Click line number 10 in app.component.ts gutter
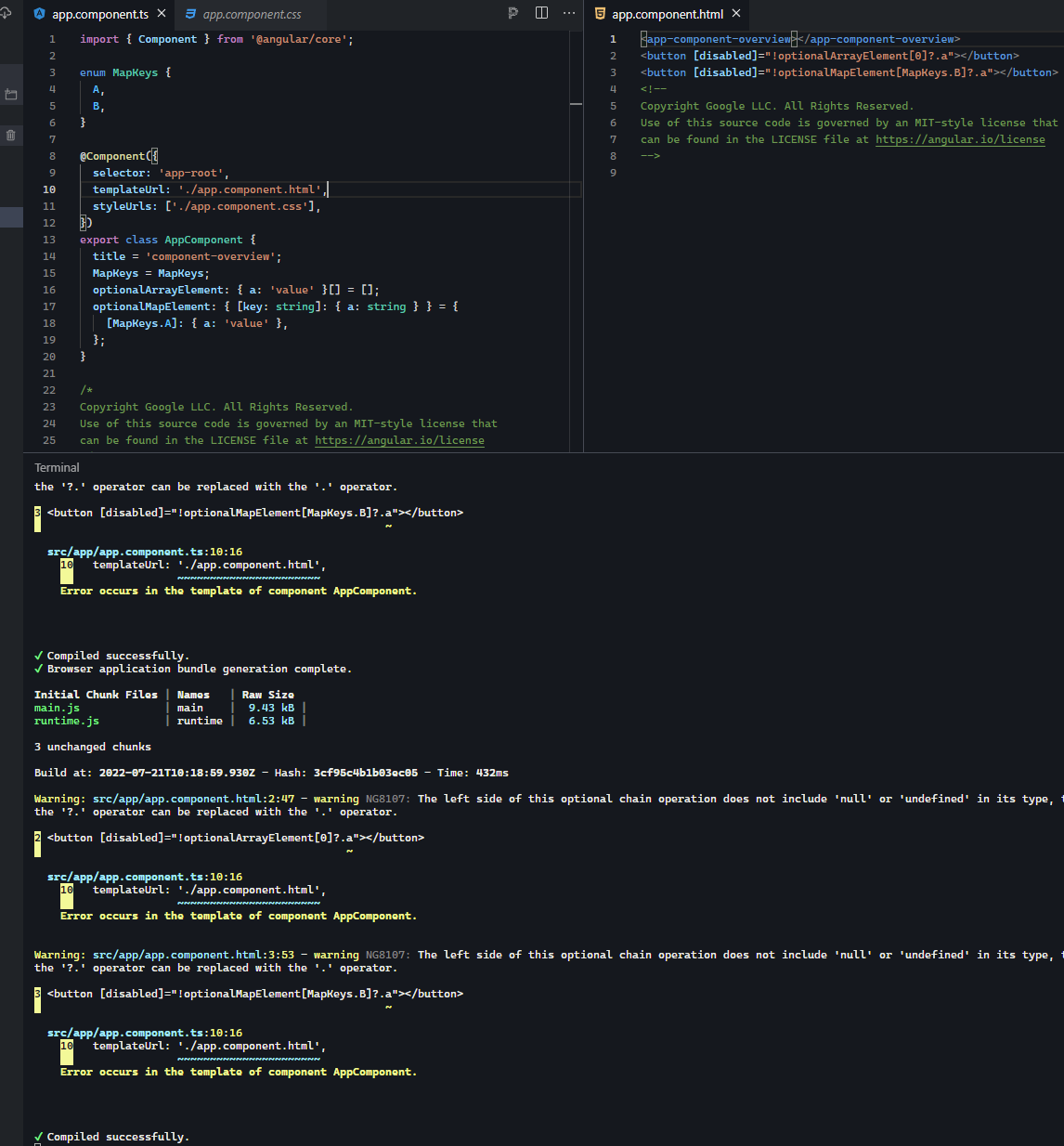 pos(49,189)
